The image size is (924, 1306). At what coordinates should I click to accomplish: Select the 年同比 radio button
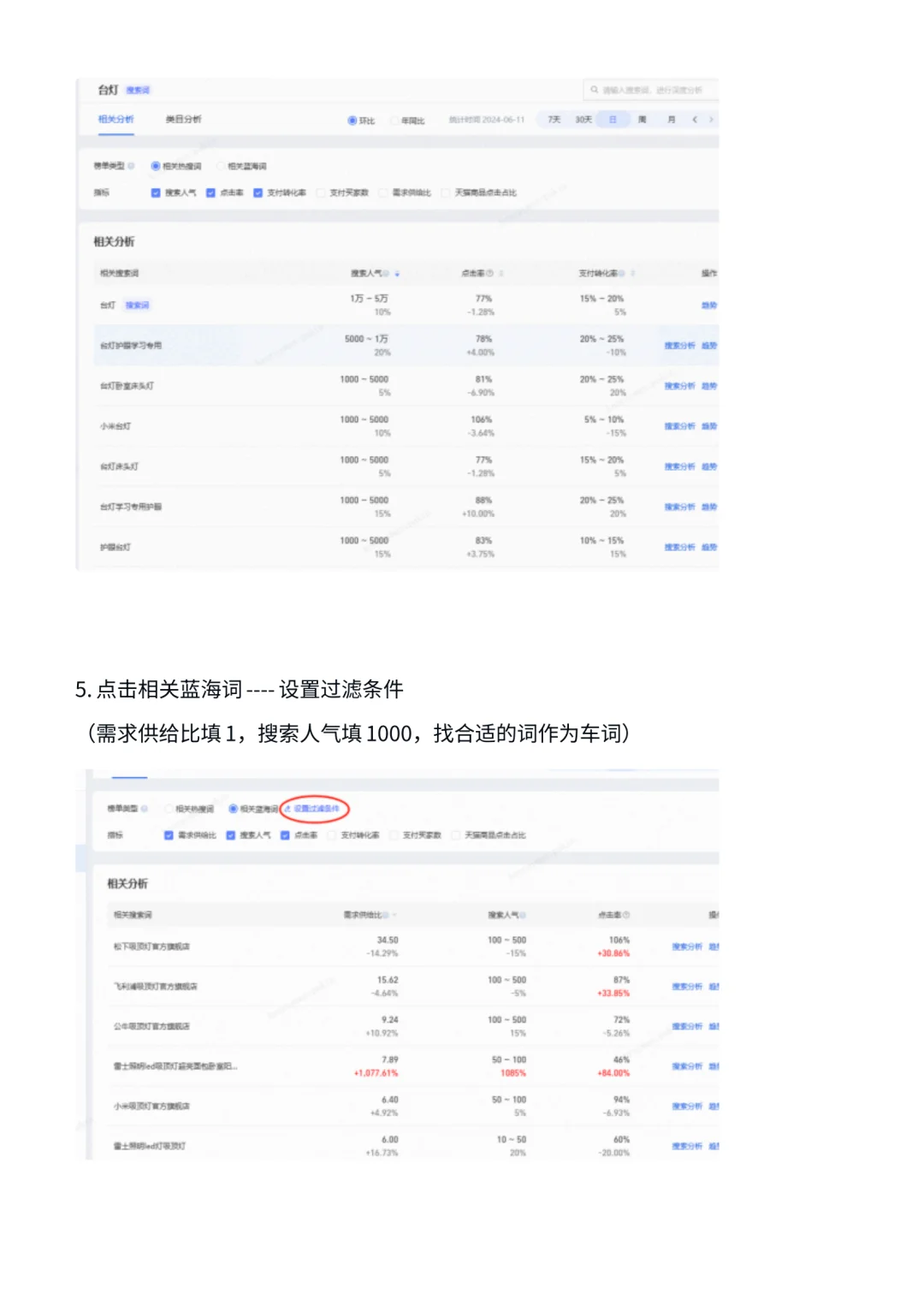click(x=398, y=120)
